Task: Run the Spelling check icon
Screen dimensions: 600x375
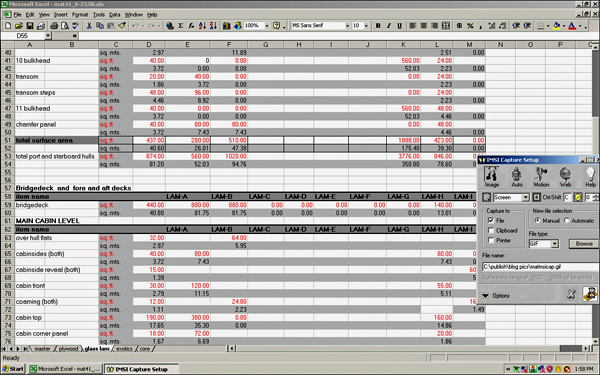Action: pyautogui.click(x=75, y=26)
